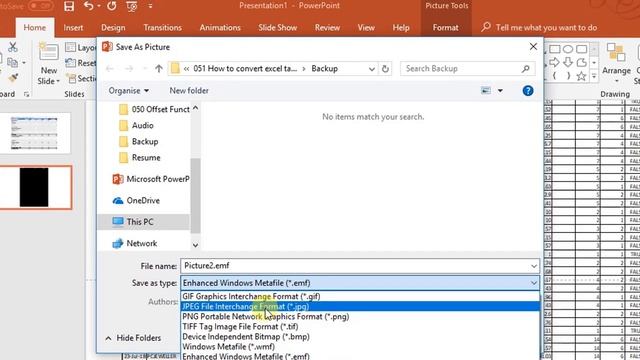Screen dimensions: 640x360
Task: Click the Arrange button in Drawing group
Action: click(x=616, y=61)
